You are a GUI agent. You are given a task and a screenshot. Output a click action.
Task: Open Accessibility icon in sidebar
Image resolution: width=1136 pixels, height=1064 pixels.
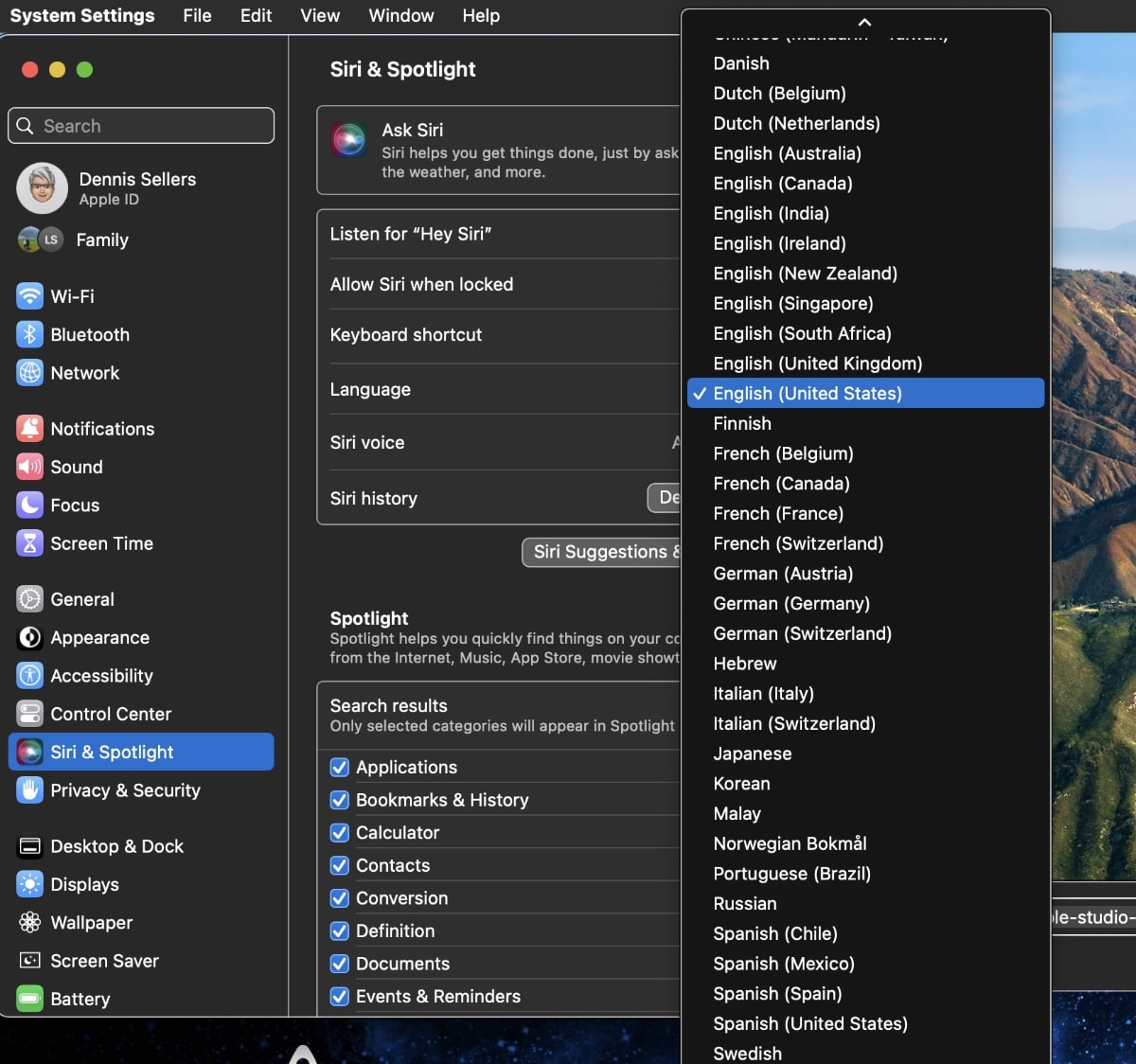(x=30, y=676)
